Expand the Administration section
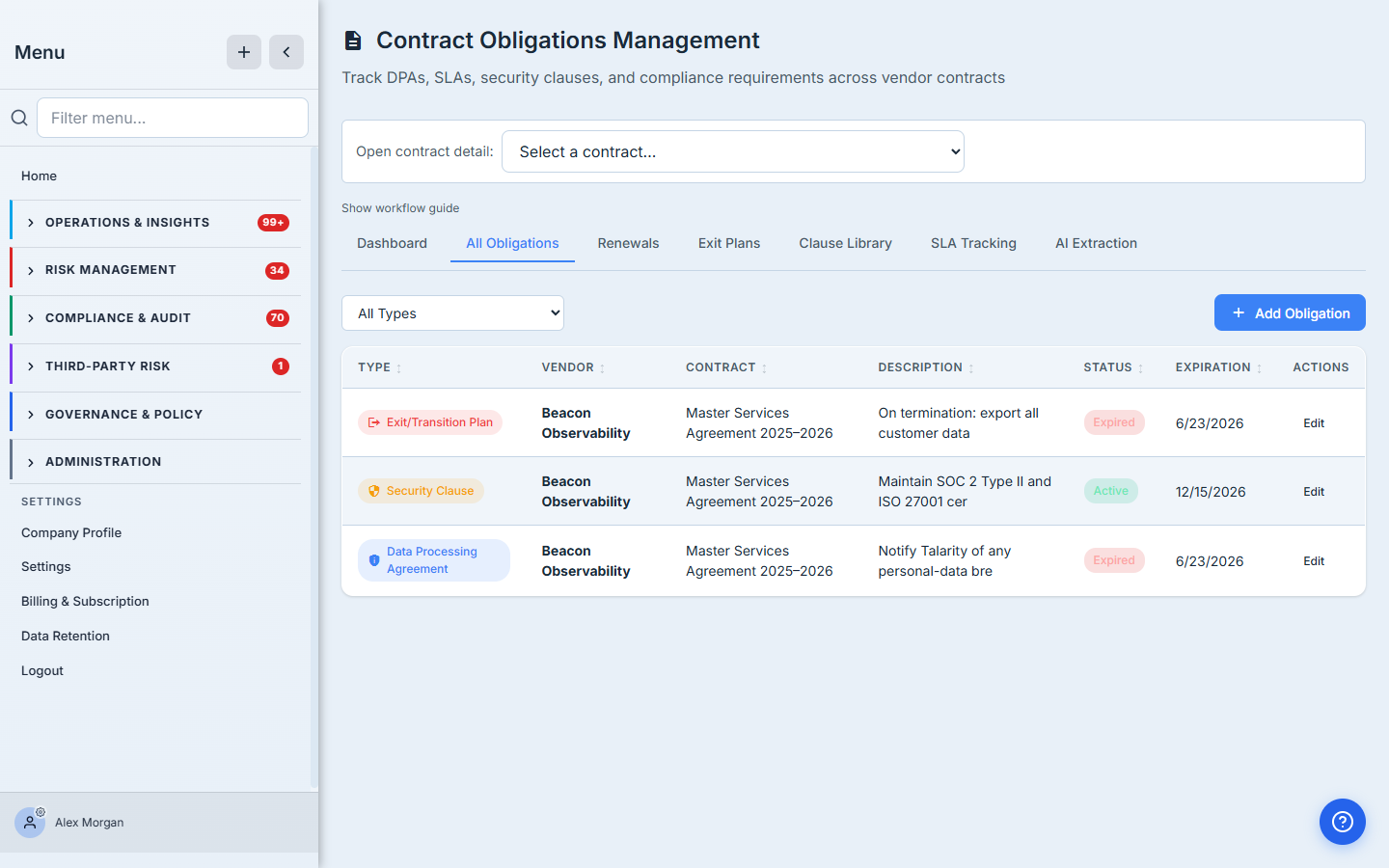Screen dimensions: 1389x868 tap(155, 462)
